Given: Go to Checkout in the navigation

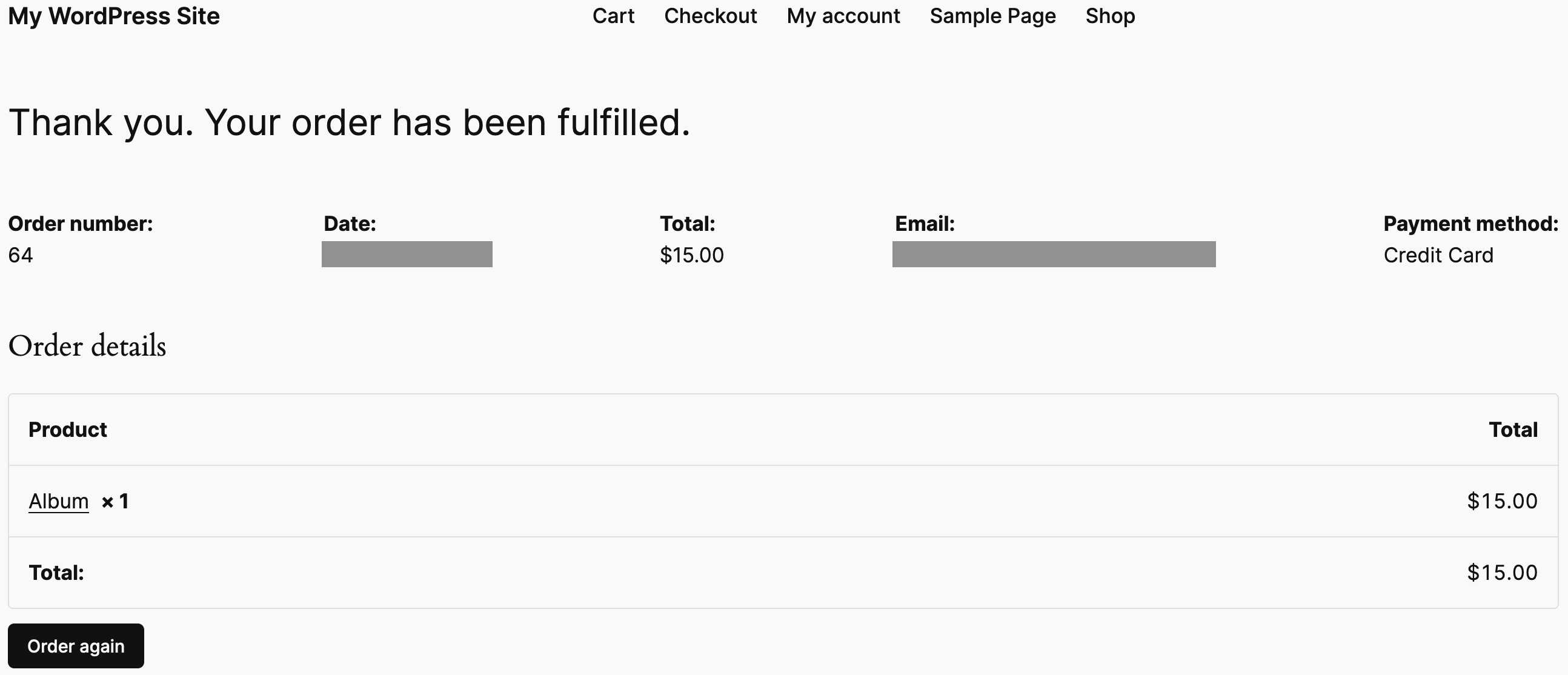Looking at the screenshot, I should pos(710,16).
